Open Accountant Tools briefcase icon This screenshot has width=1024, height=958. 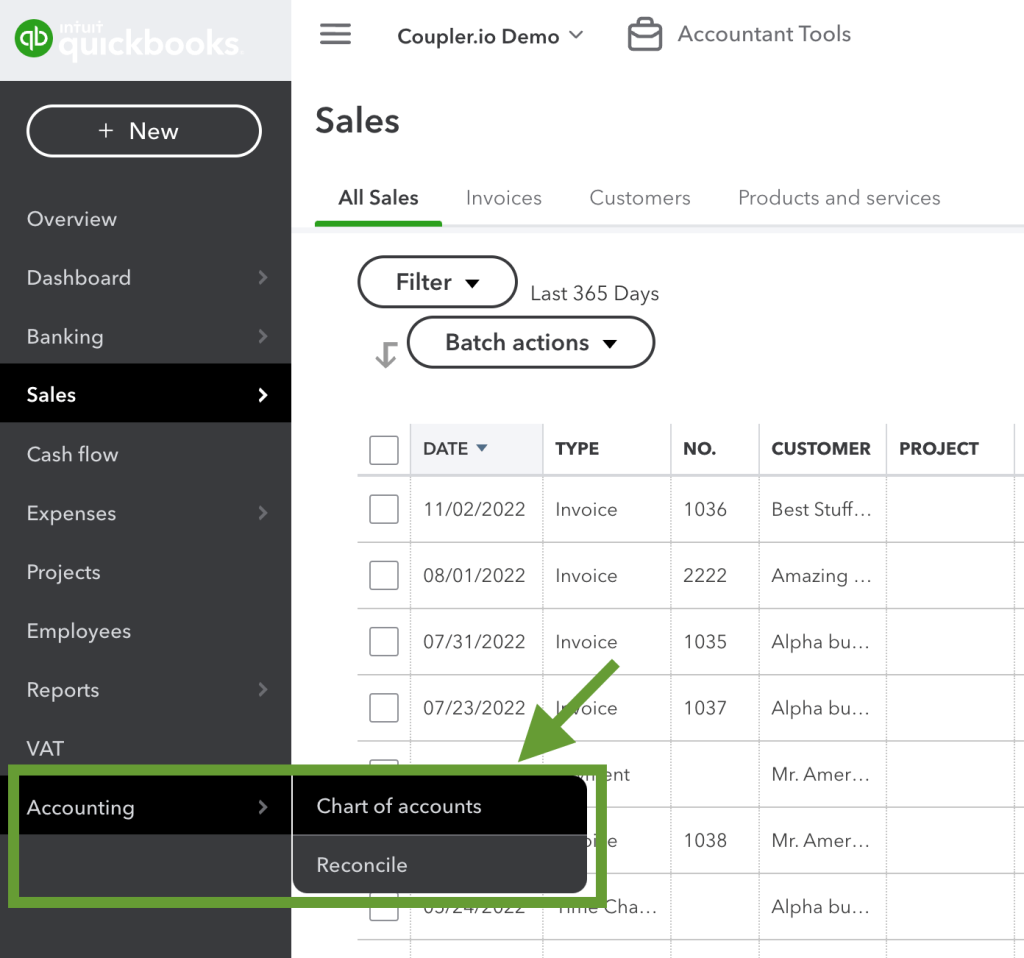pyautogui.click(x=644, y=33)
